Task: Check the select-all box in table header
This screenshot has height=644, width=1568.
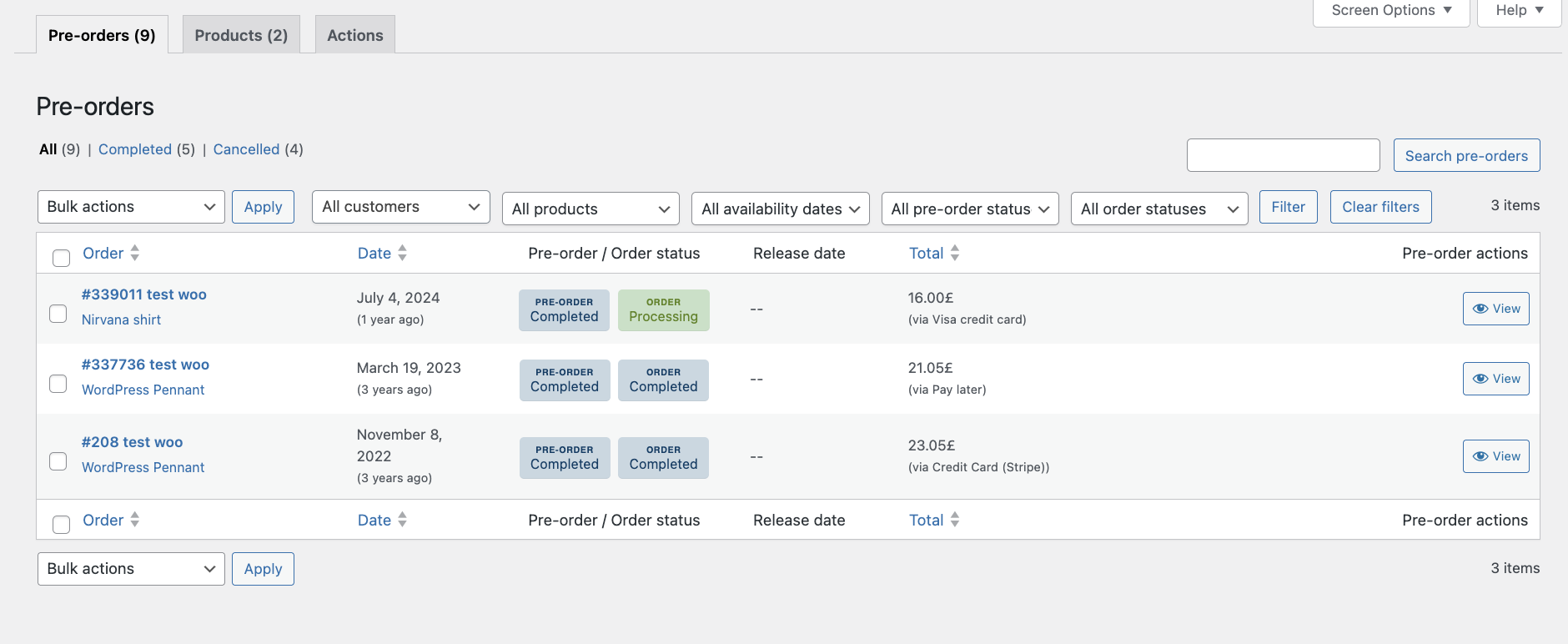Action: [x=61, y=258]
